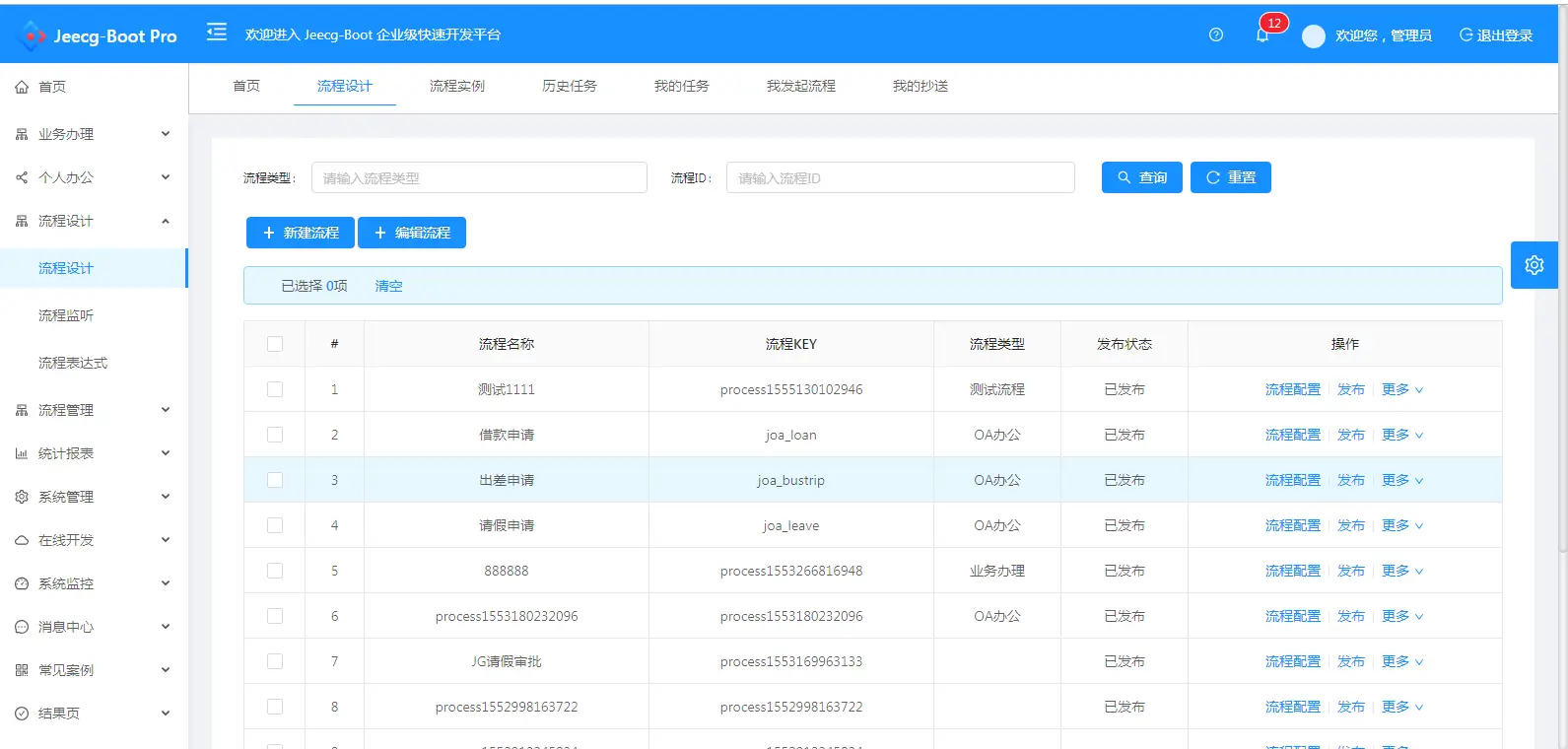The image size is (1568, 749).
Task: Click the 退出登录 logout icon
Action: (1466, 35)
